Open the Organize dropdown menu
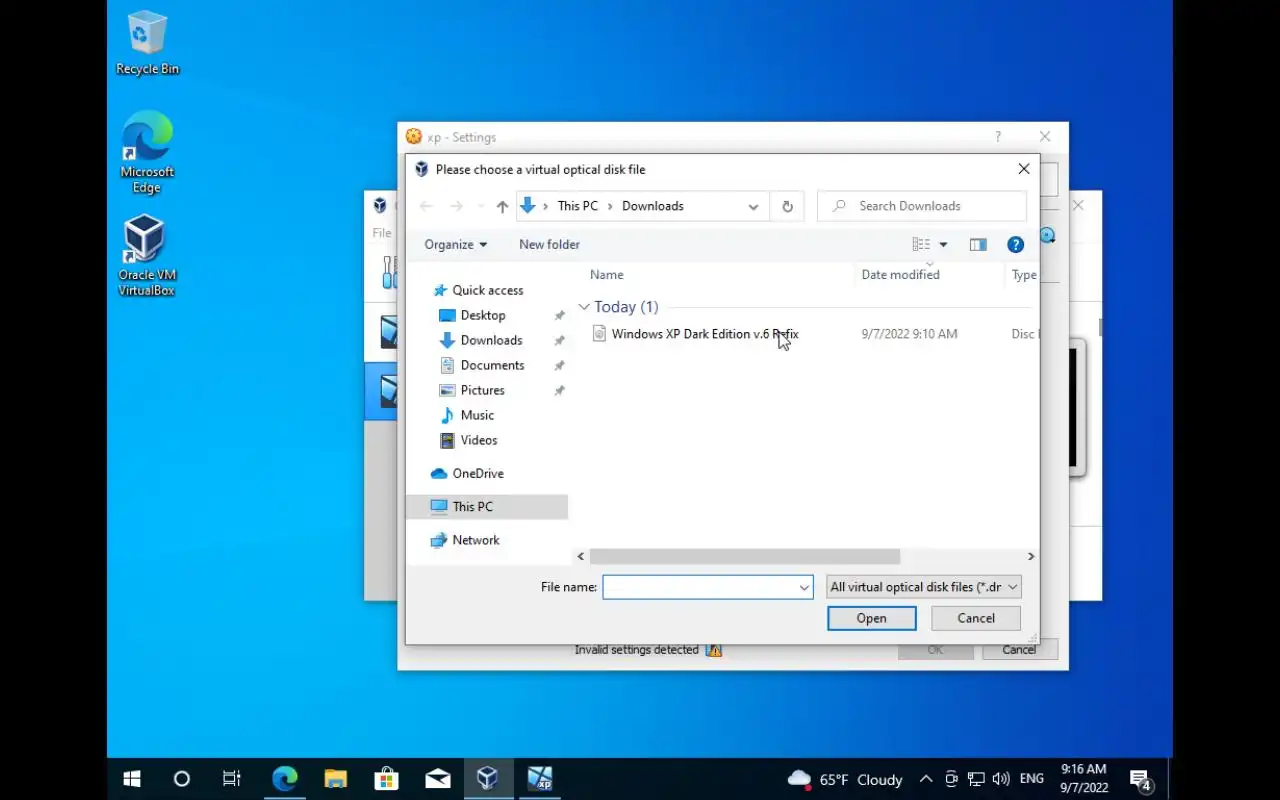1280x800 pixels. point(455,244)
